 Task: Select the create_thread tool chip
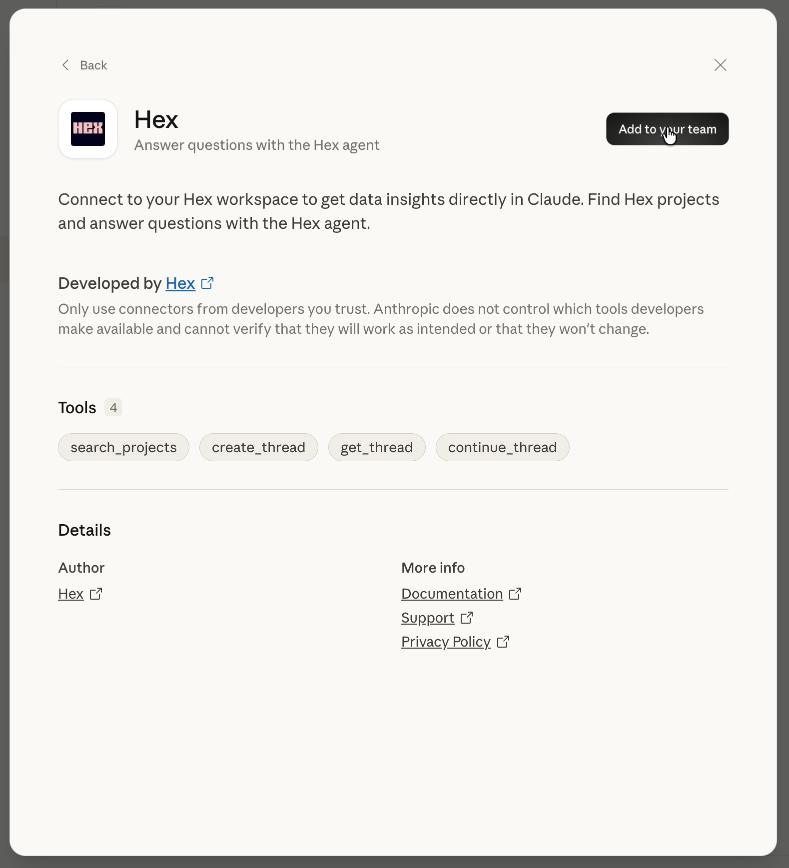pyautogui.click(x=258, y=447)
